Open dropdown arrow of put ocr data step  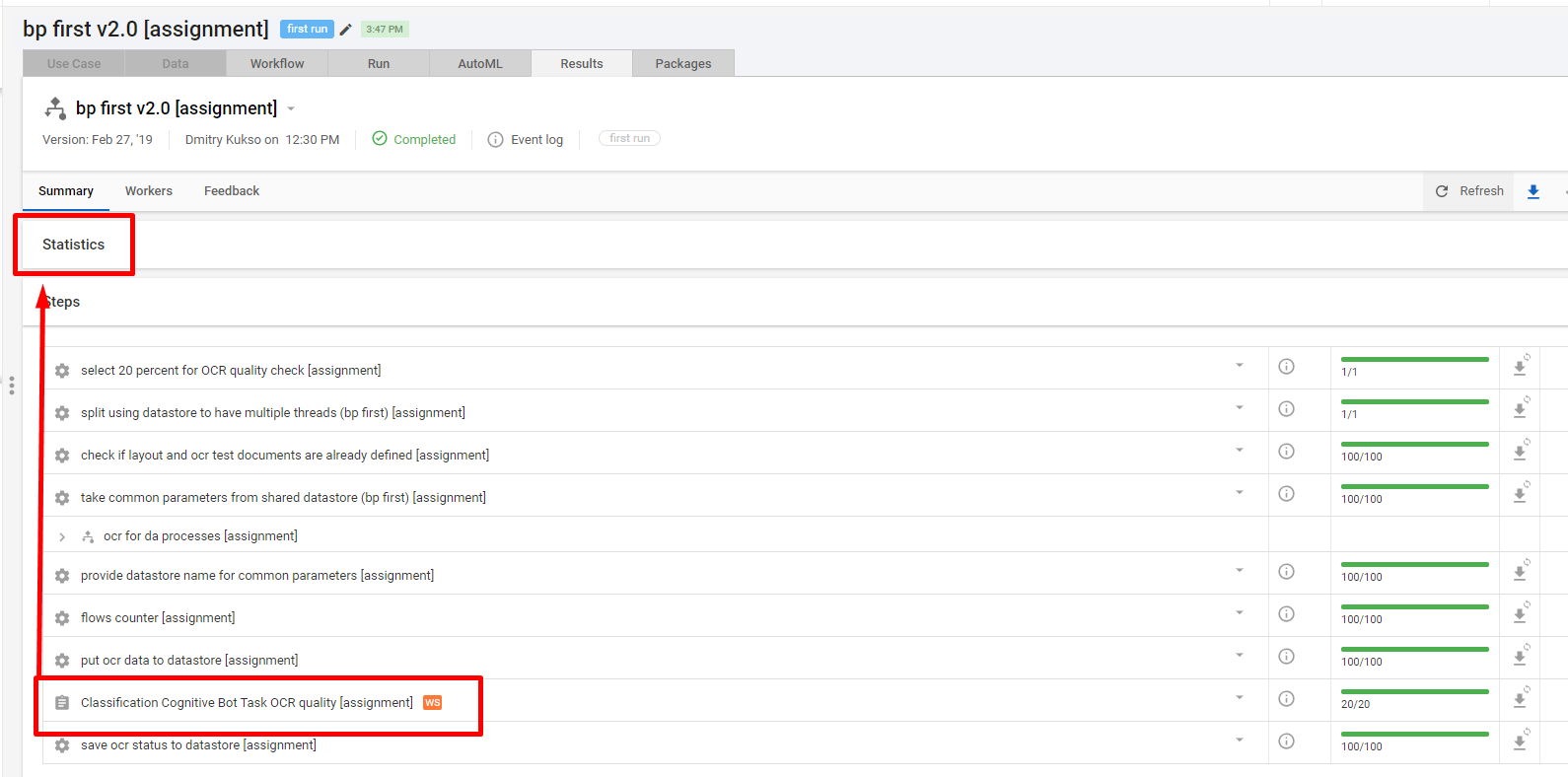pos(1240,656)
